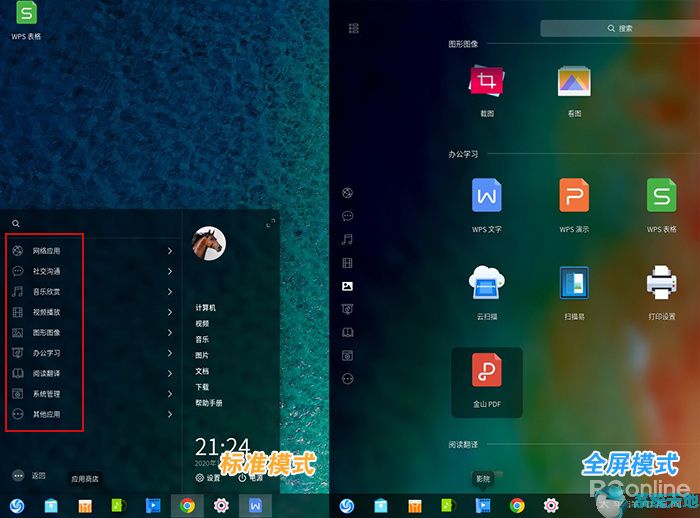Expand the 音乐欣赏 category chevron
This screenshot has width=700, height=518.
[x=170, y=292]
